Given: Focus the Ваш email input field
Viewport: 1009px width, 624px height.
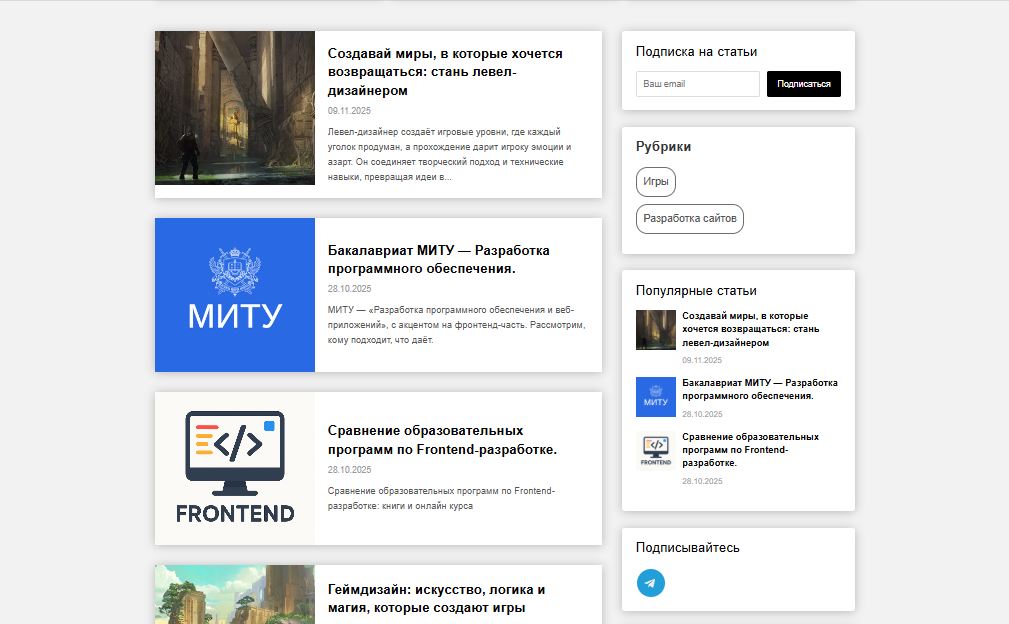Looking at the screenshot, I should coord(698,84).
